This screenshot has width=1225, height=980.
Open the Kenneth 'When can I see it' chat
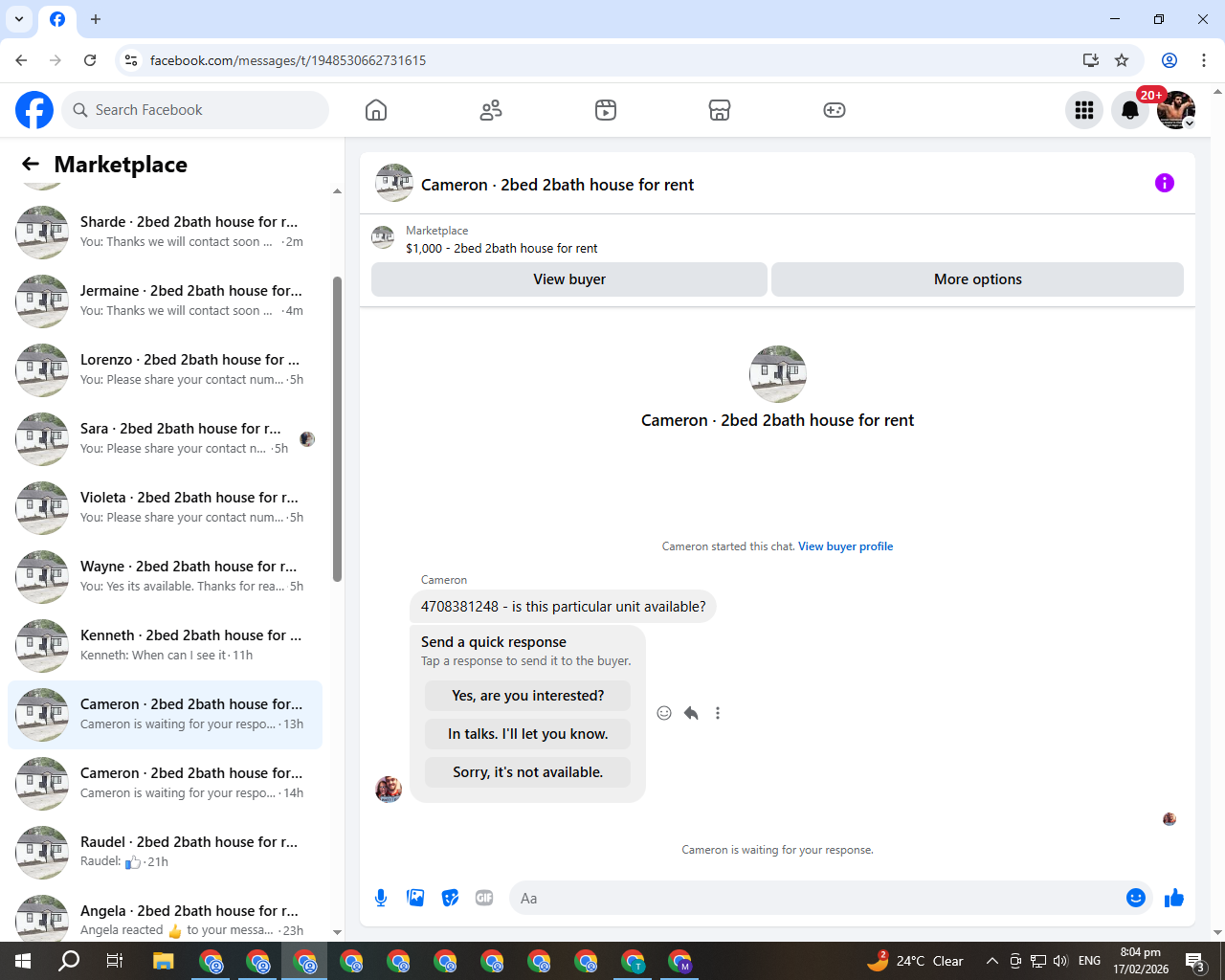[x=165, y=646]
